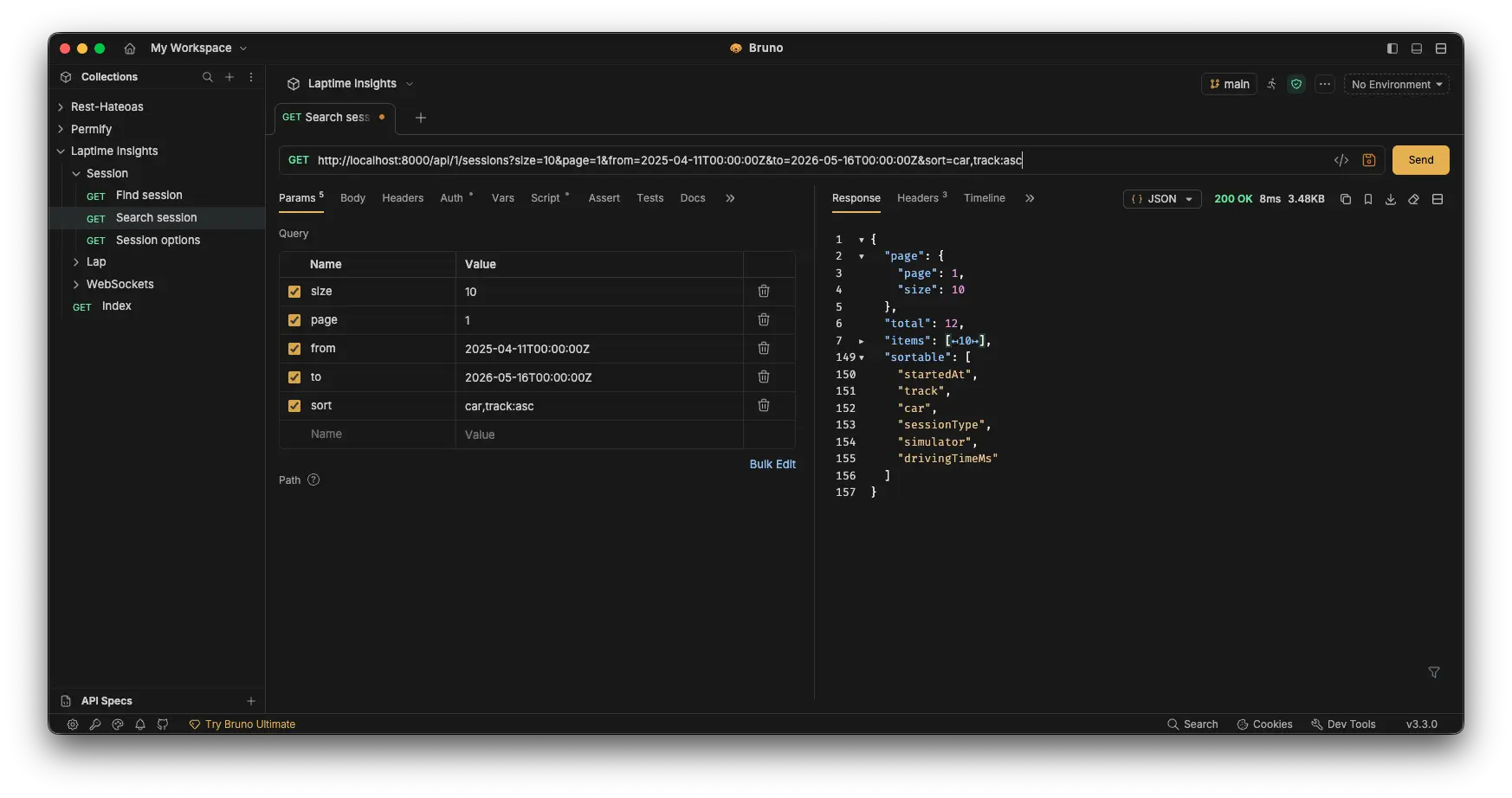
Task: Add a new collection with the plus icon
Action: coord(229,77)
